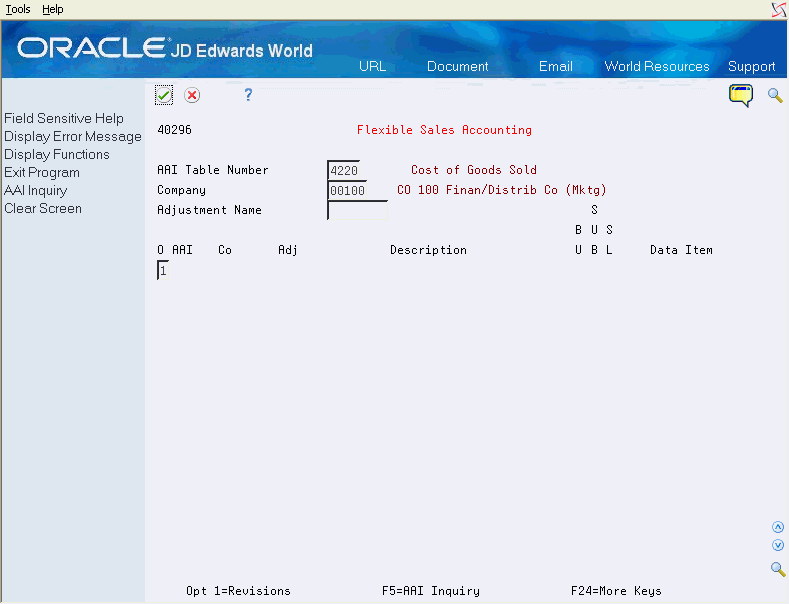Click the AAI Table Number field
This screenshot has height=604, width=789.
click(x=344, y=170)
